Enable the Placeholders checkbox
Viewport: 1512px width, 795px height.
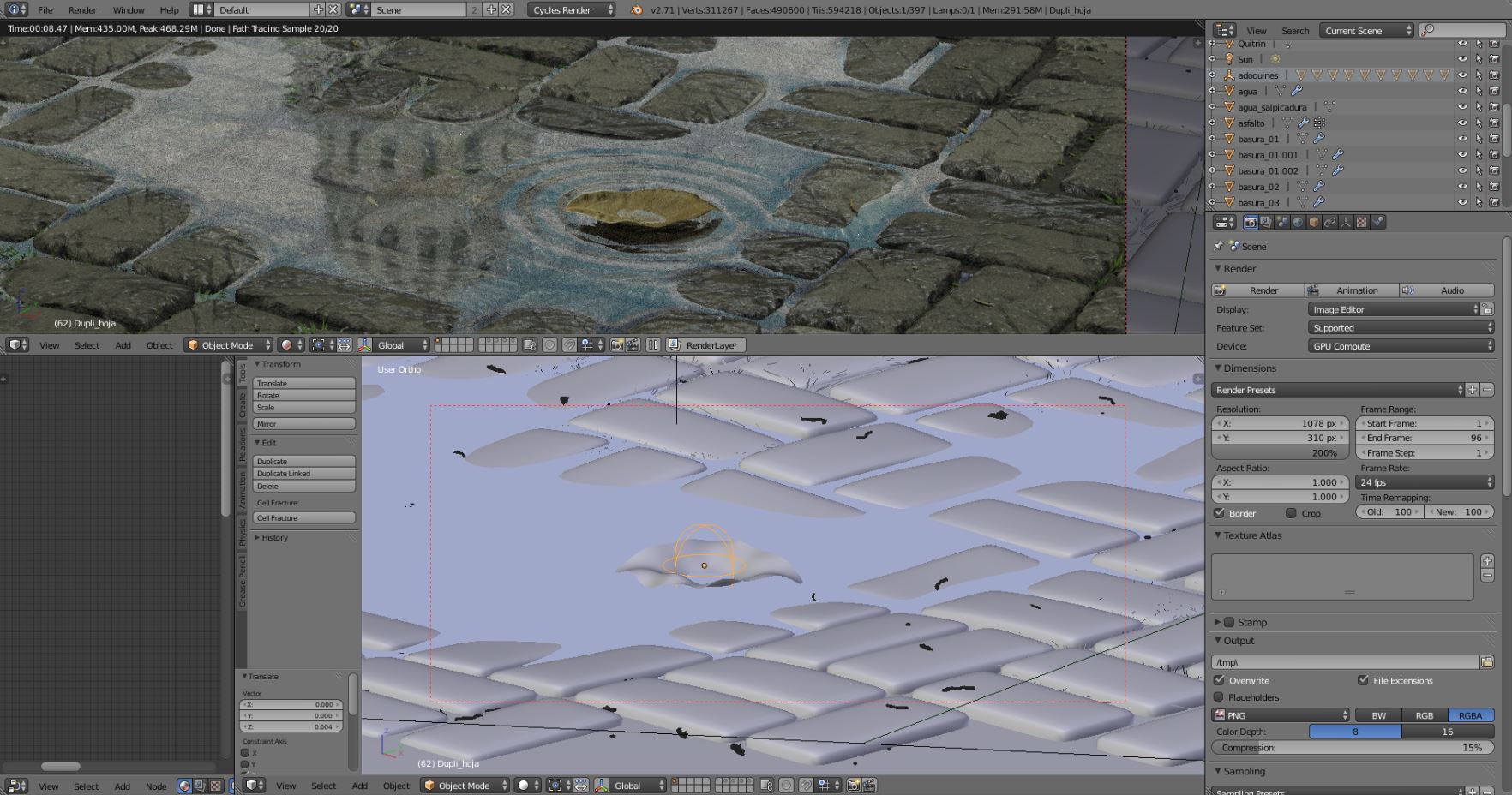pos(1219,697)
